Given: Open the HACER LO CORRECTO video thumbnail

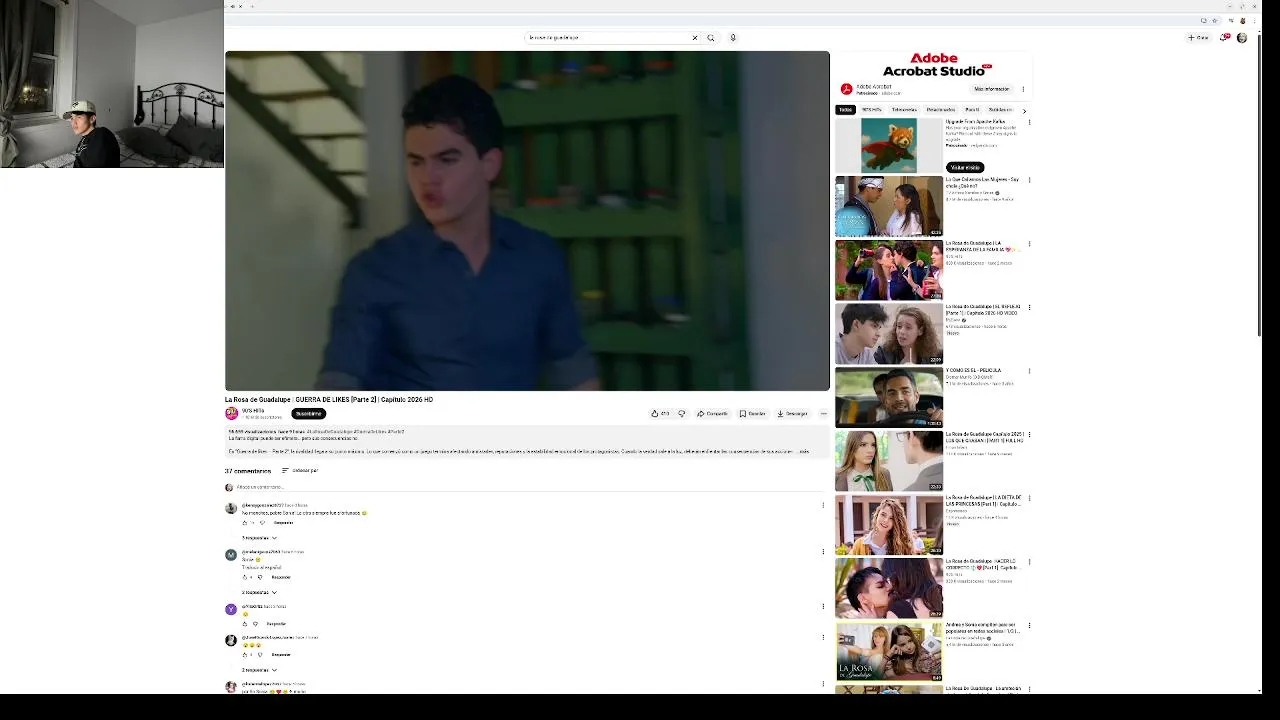Looking at the screenshot, I should pyautogui.click(x=889, y=588).
